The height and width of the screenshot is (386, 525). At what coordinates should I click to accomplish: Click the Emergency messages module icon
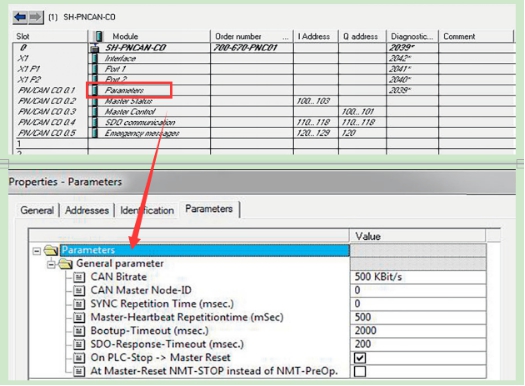95,133
